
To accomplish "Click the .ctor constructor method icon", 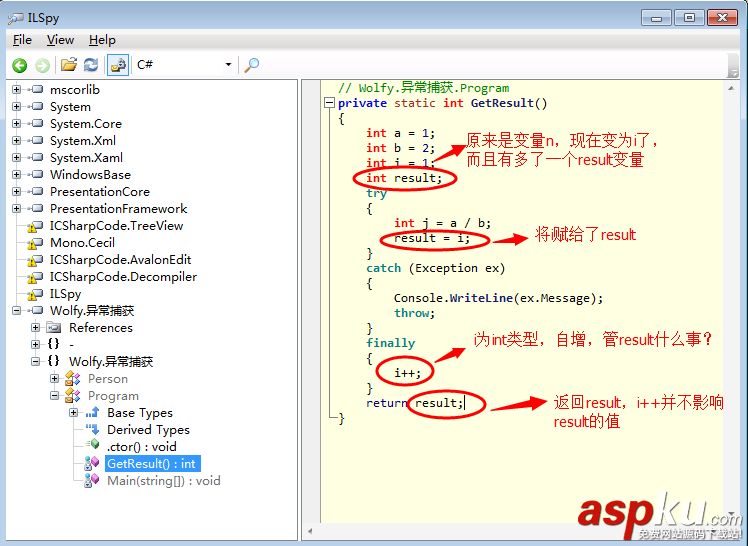I will point(92,445).
